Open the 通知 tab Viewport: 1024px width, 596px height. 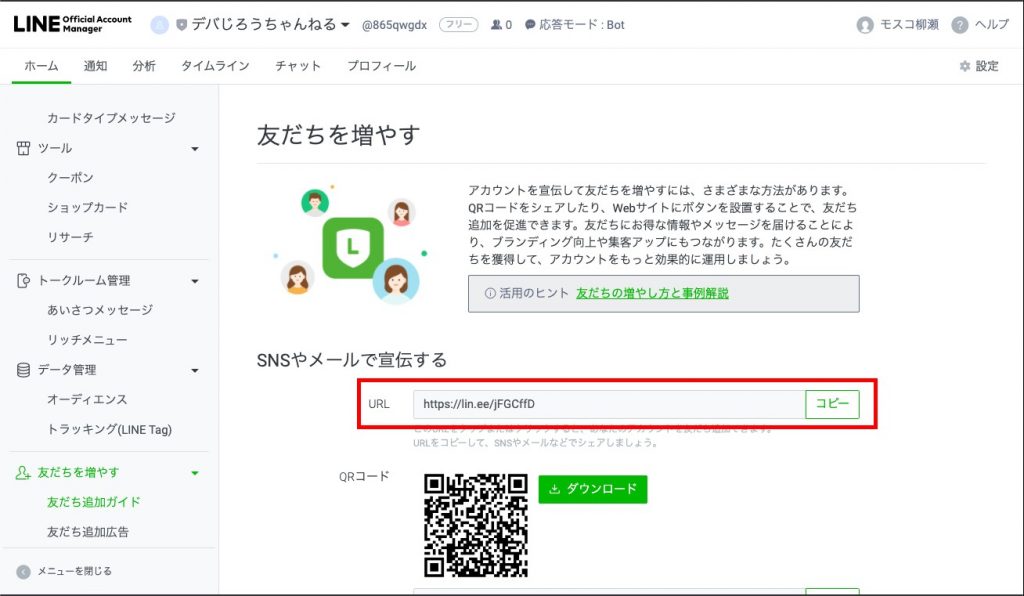(x=95, y=66)
